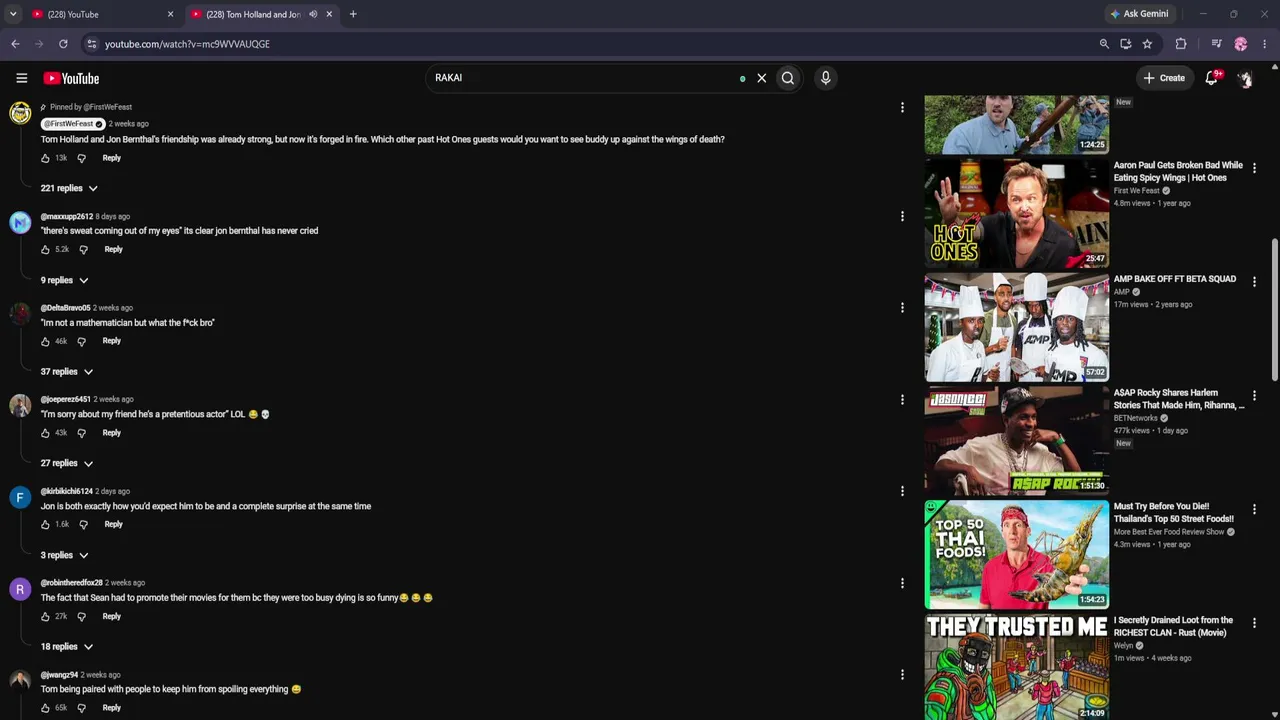The width and height of the screenshot is (1280, 720).
Task: Open options for DeltaBravo05 comment
Action: (x=902, y=308)
